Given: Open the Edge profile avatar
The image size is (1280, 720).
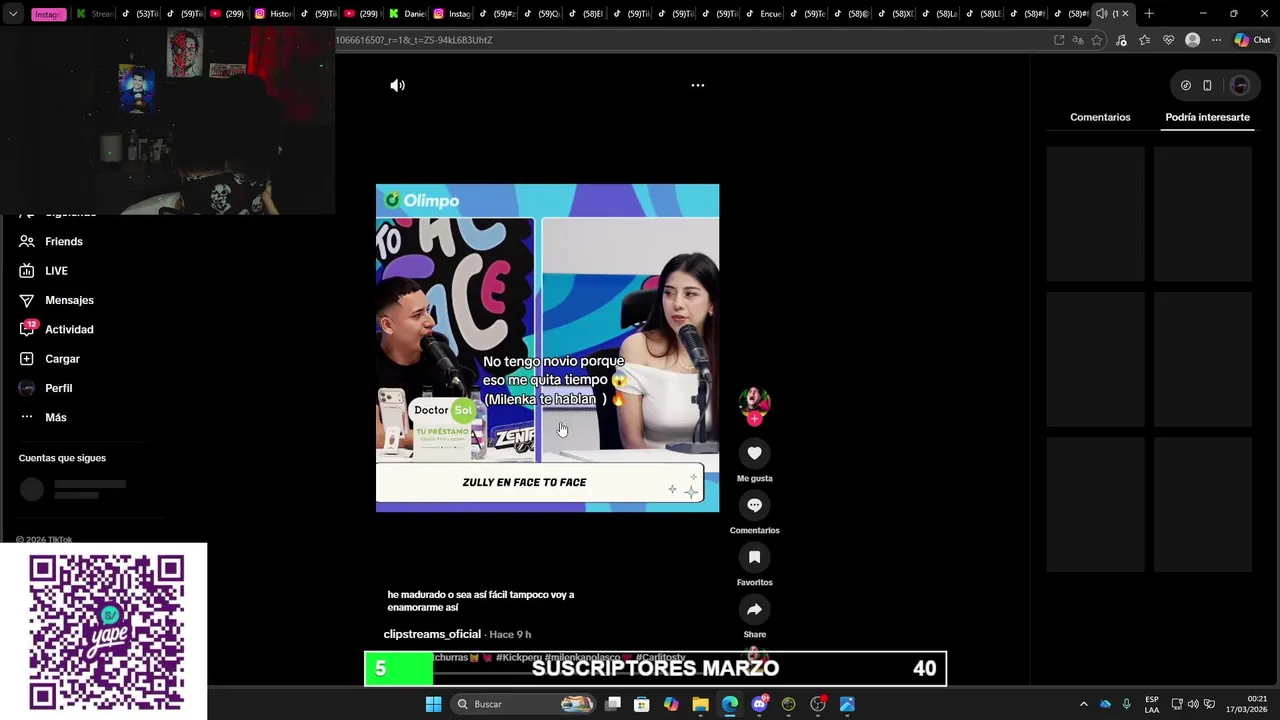Looking at the screenshot, I should (x=1192, y=40).
